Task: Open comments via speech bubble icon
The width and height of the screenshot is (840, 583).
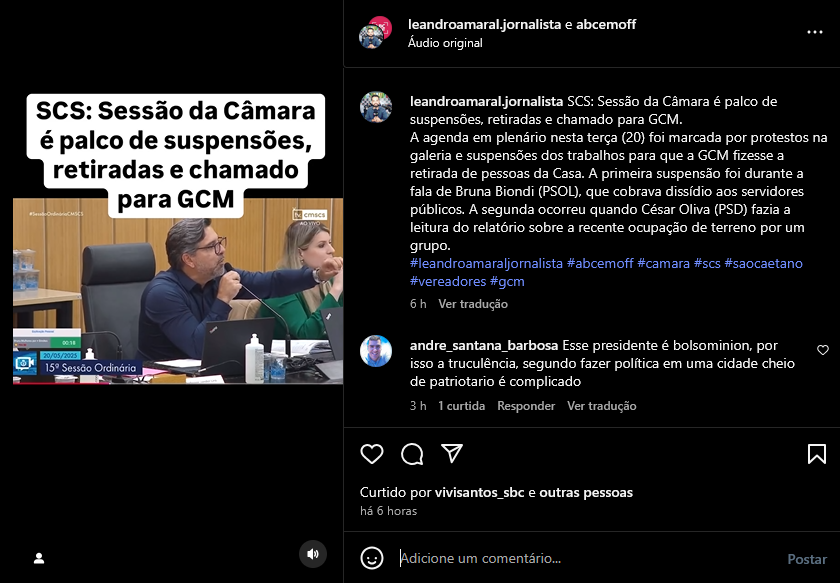Action: (412, 454)
